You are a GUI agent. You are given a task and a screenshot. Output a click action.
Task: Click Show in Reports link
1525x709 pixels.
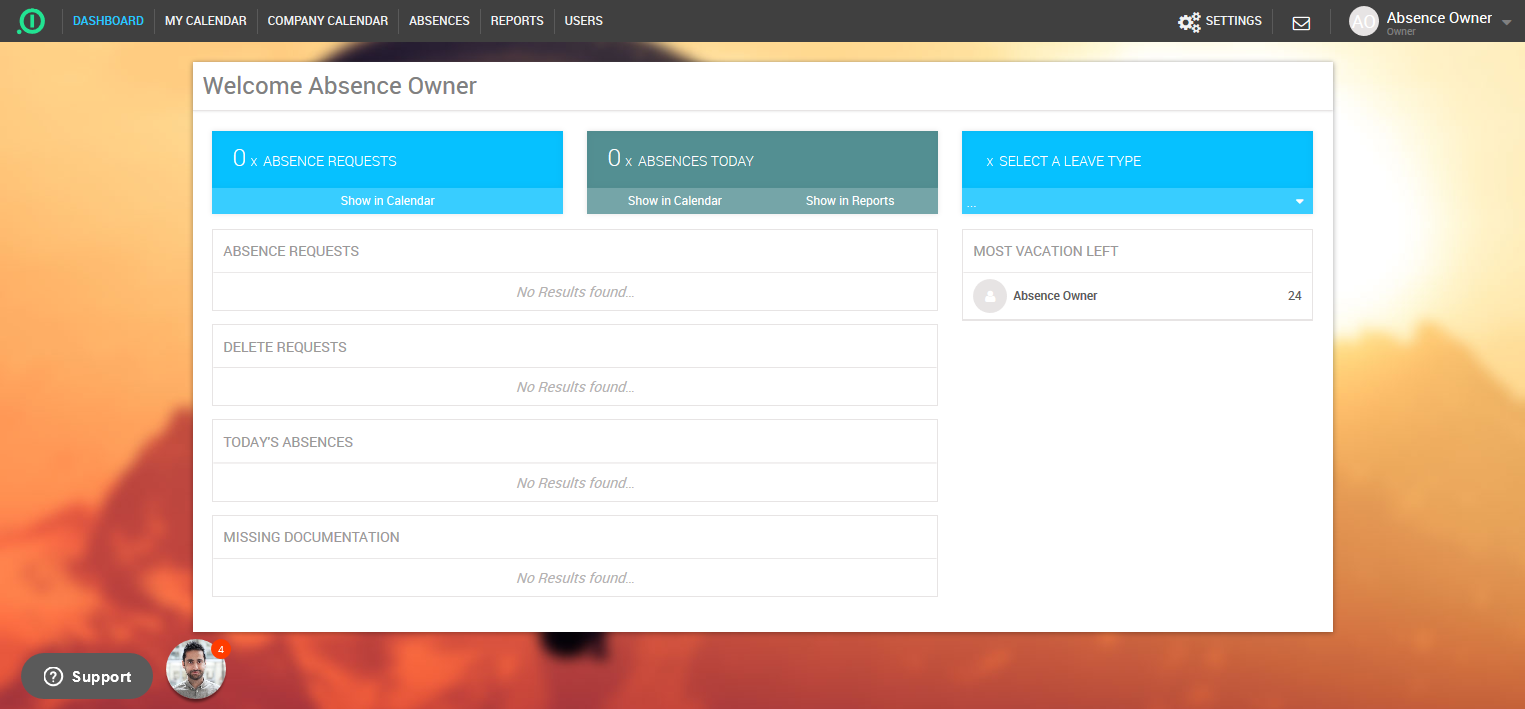tap(849, 201)
